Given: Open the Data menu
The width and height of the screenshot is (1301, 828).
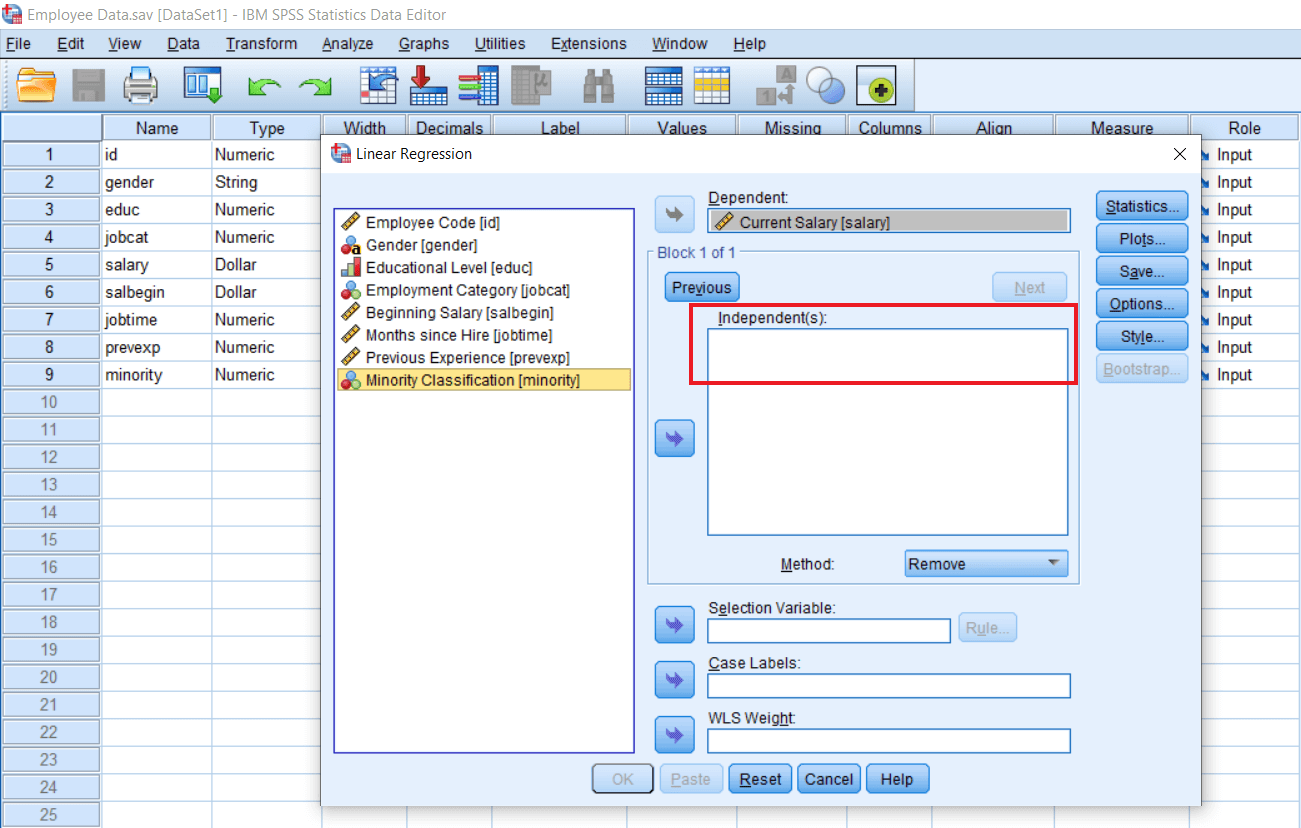Looking at the screenshot, I should [x=183, y=44].
